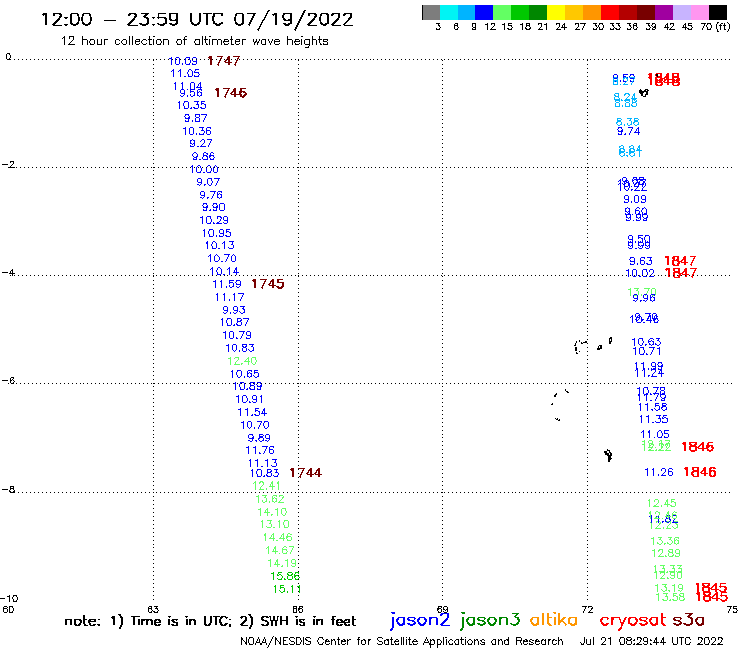Click the red 'cryosat' satellite label
Screen dimensions: 740x650
click(632, 621)
